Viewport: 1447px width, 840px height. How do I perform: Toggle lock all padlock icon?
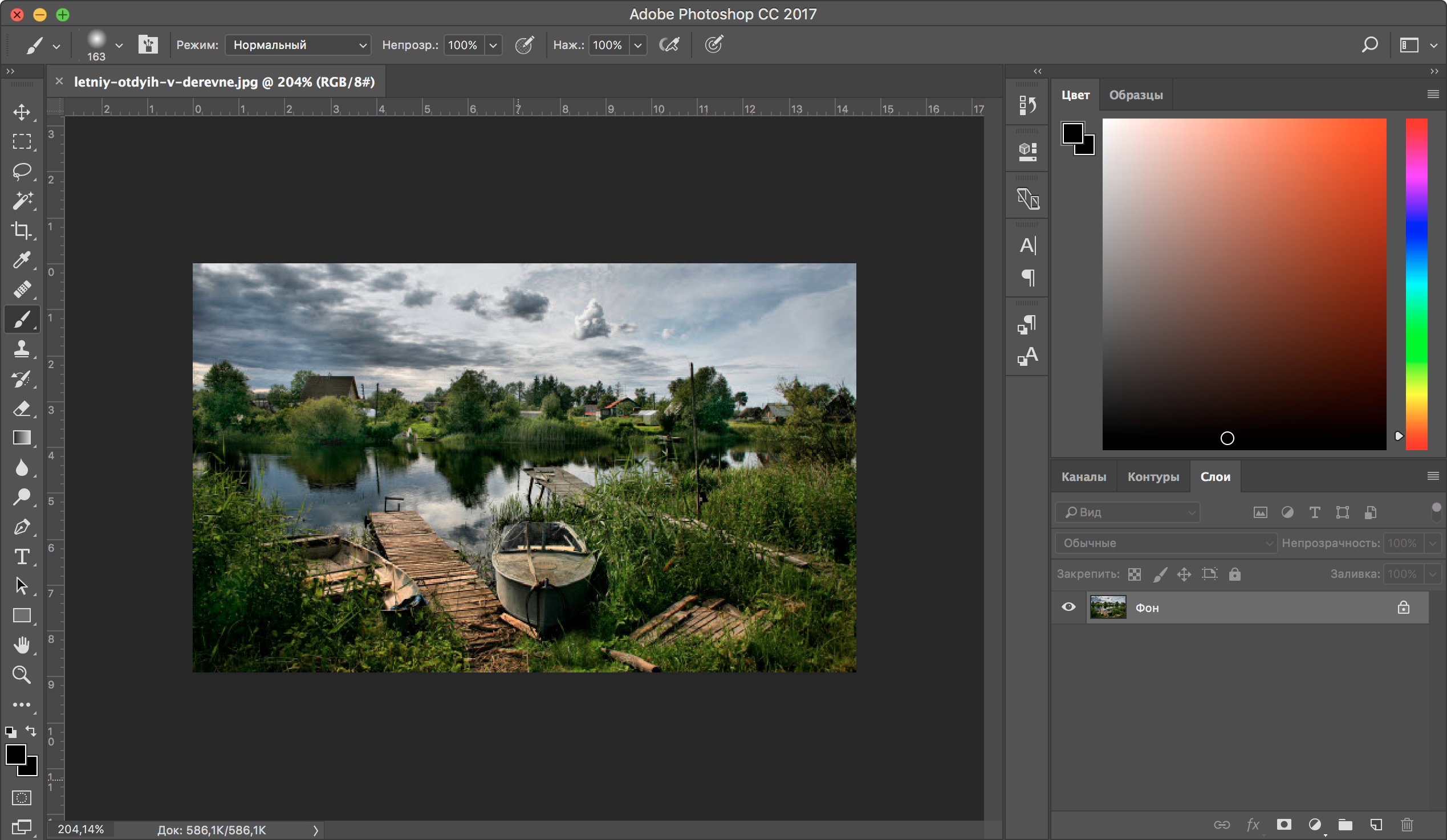(x=1234, y=574)
